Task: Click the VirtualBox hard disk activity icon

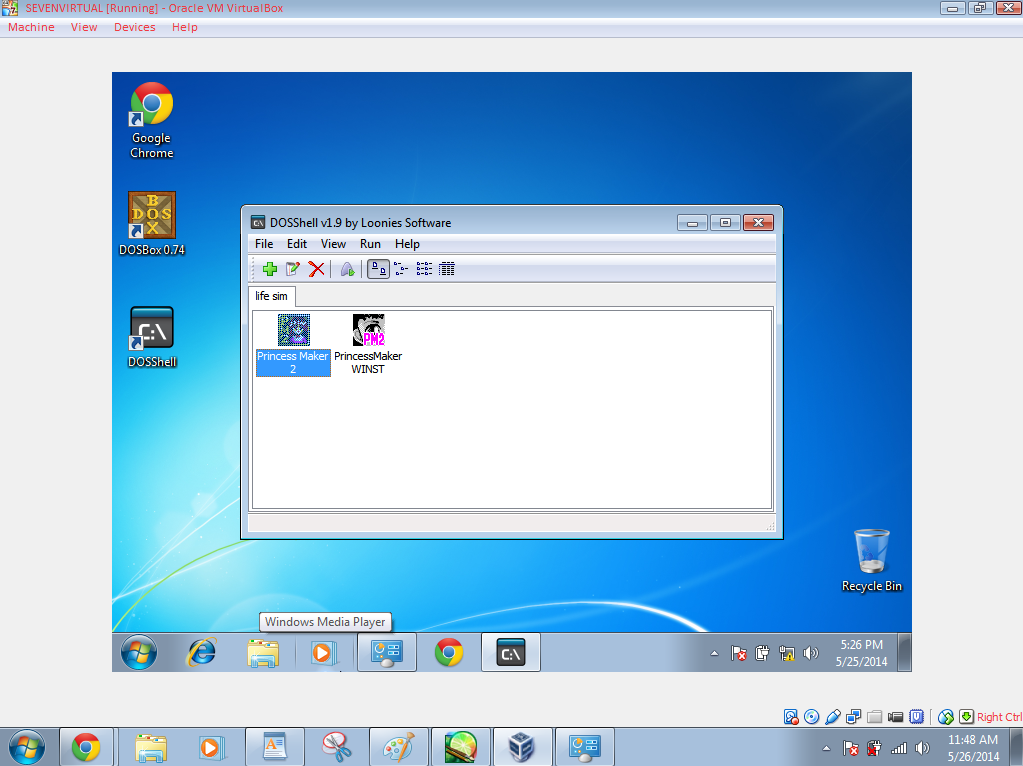Action: tap(791, 717)
